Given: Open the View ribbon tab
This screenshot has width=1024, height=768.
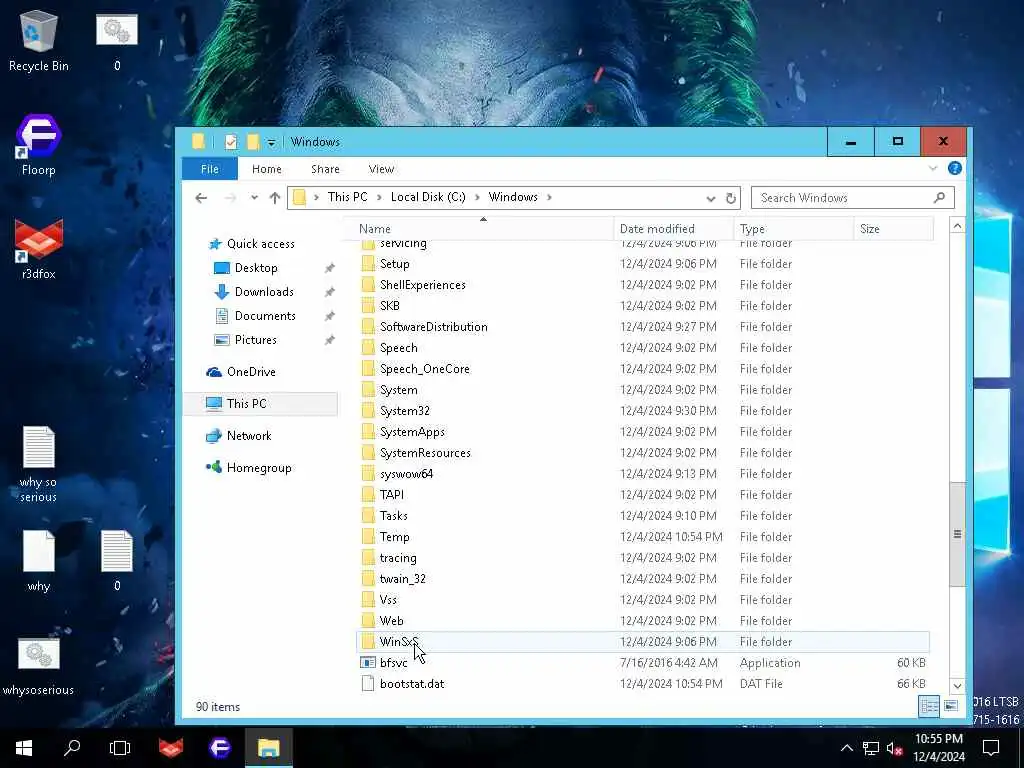Looking at the screenshot, I should [381, 169].
